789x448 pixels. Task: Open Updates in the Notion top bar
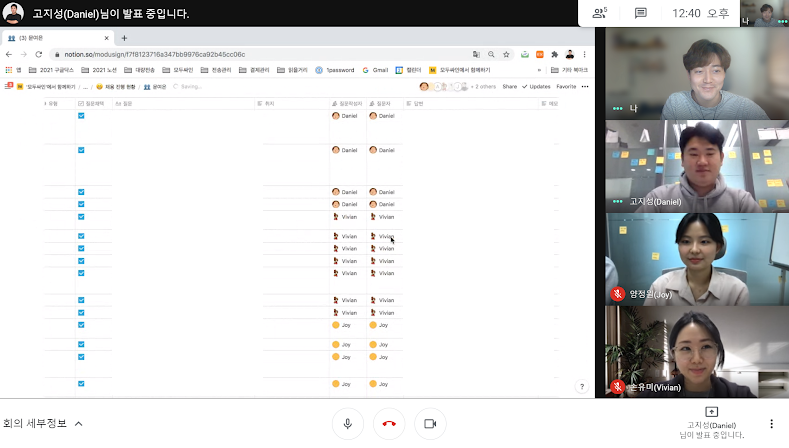point(536,87)
